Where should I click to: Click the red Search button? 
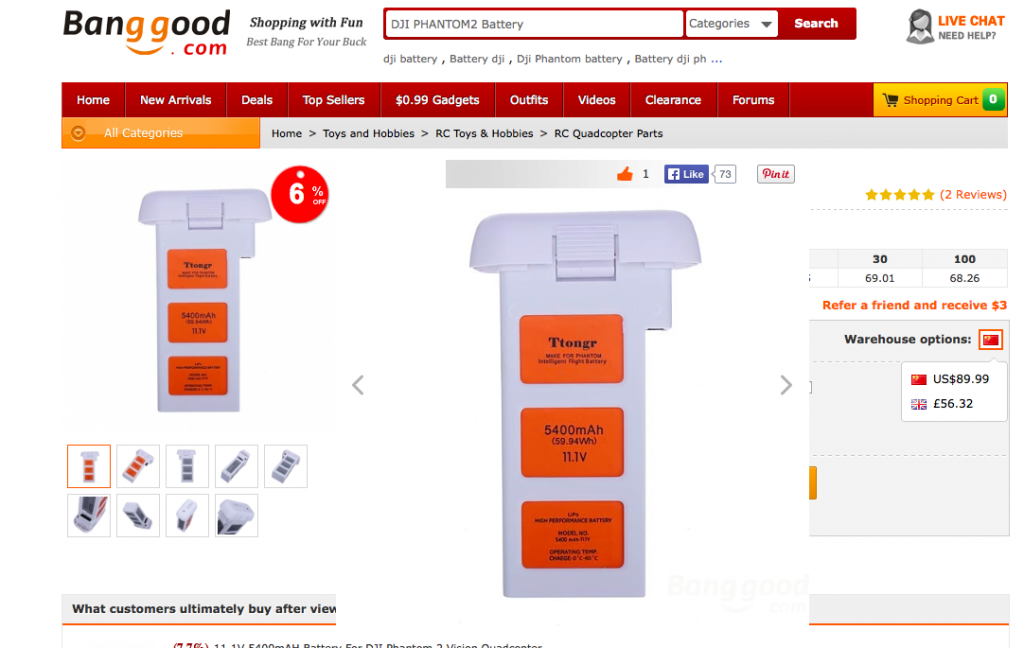click(x=816, y=24)
